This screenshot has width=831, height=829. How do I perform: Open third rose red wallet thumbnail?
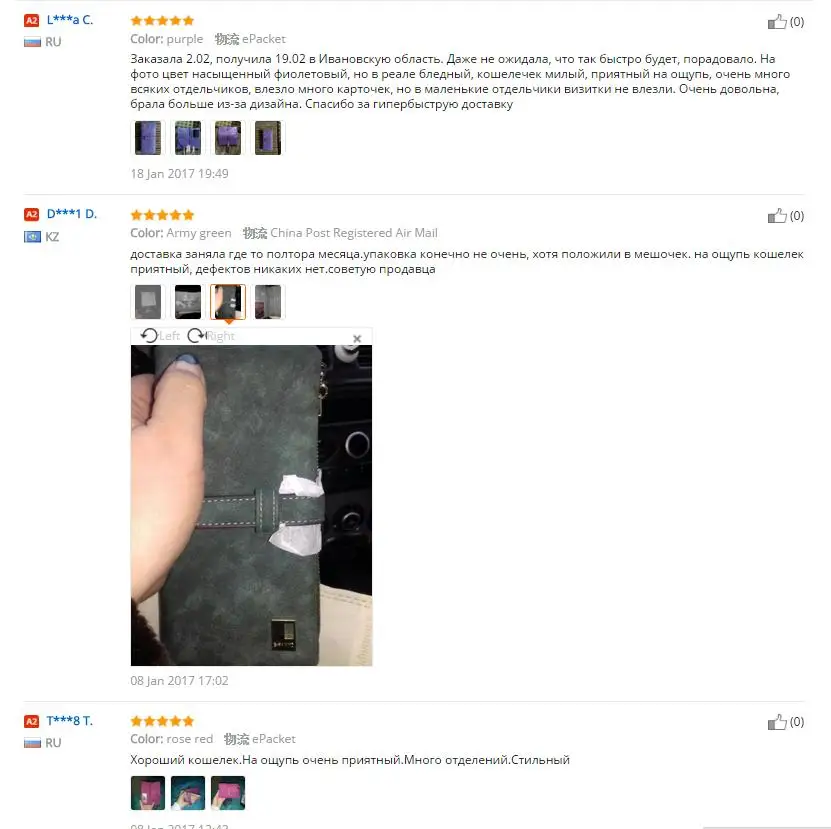click(228, 793)
